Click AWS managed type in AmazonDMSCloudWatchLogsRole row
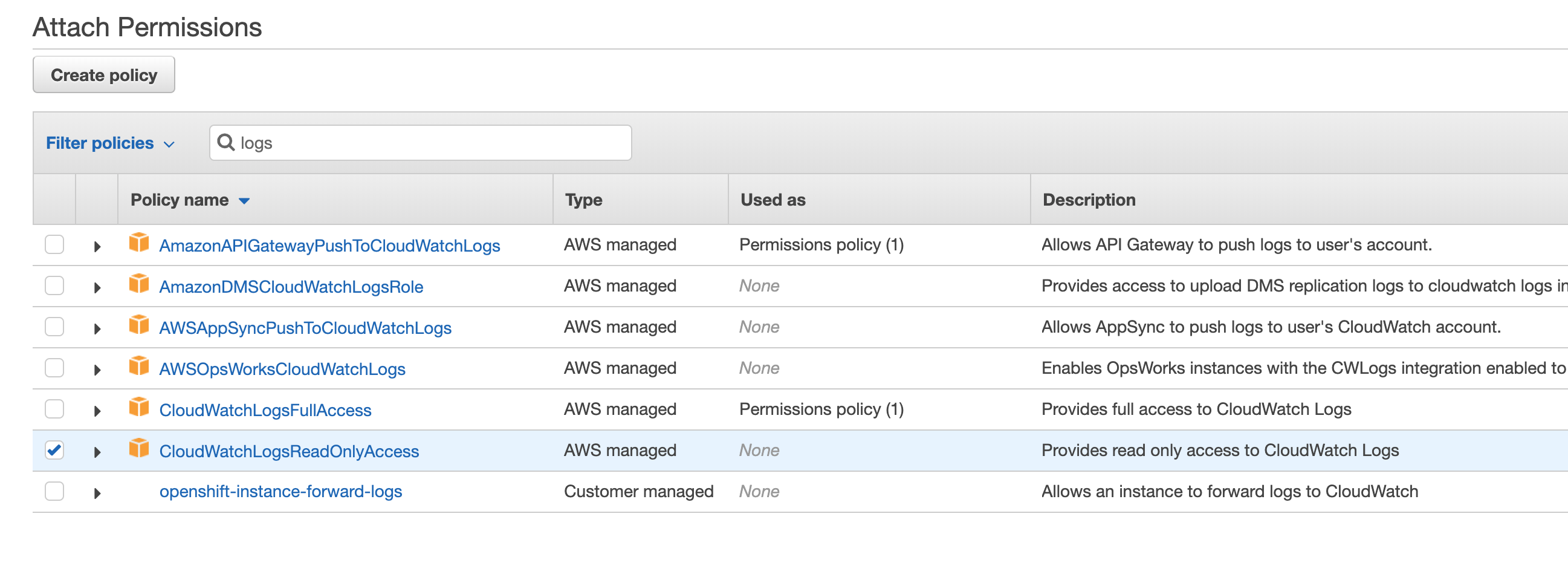 620,285
